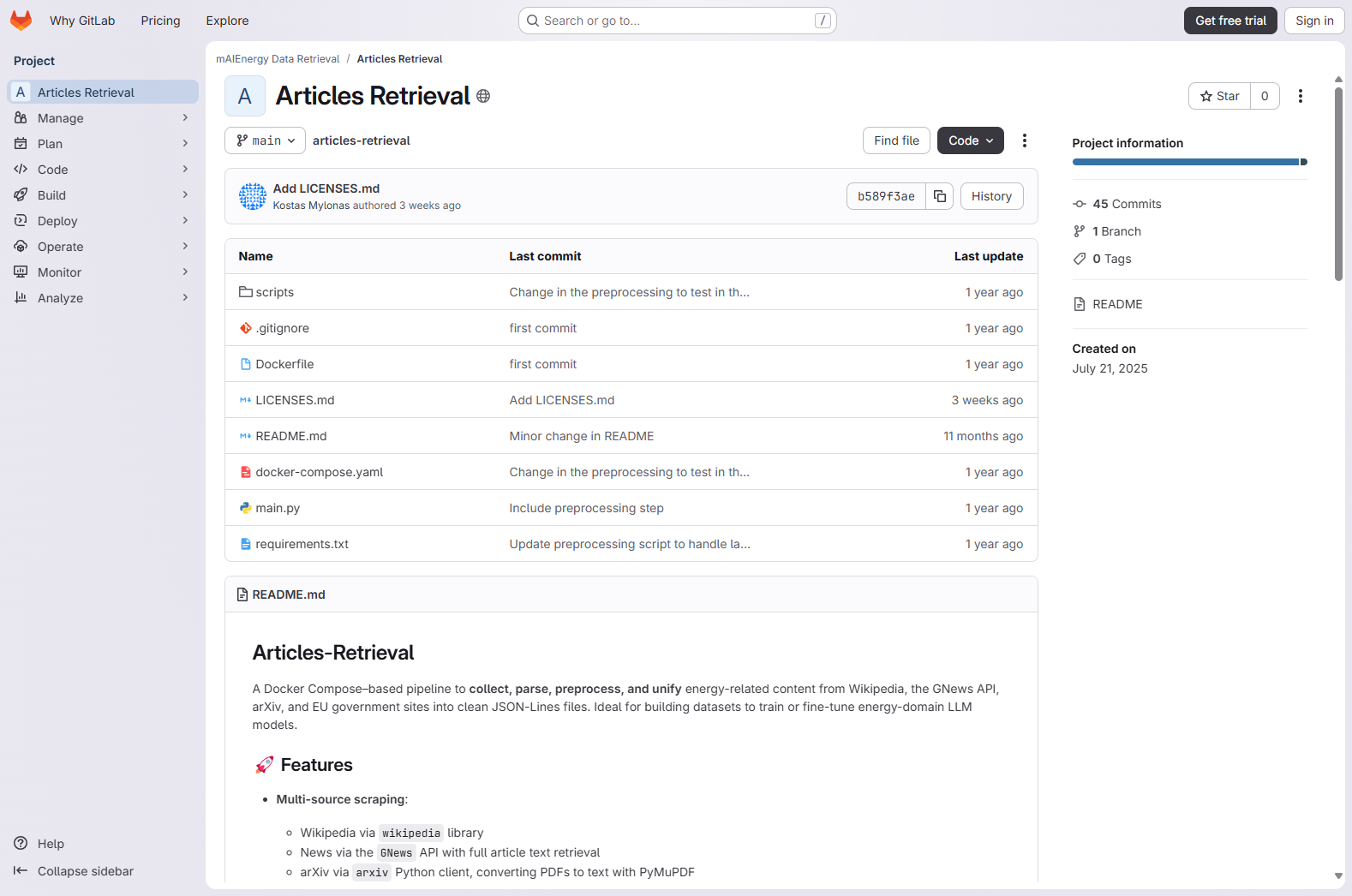Click the Help question mark icon
Screen dimensions: 1352x896
(21, 844)
